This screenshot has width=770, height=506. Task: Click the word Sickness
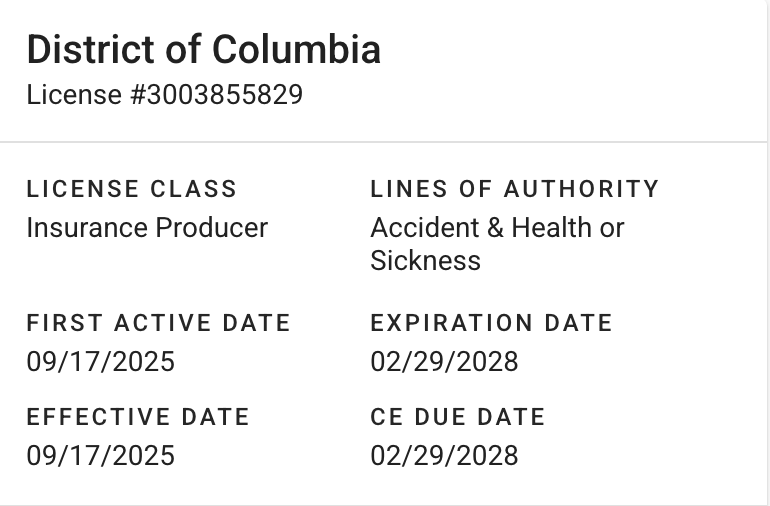pos(425,261)
